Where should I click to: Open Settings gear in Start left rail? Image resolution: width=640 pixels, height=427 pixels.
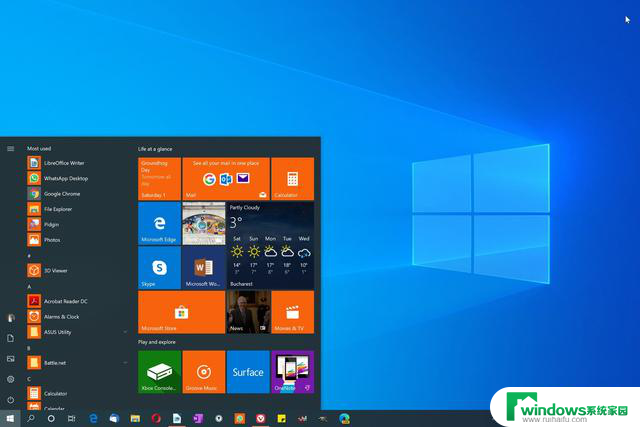tap(11, 379)
